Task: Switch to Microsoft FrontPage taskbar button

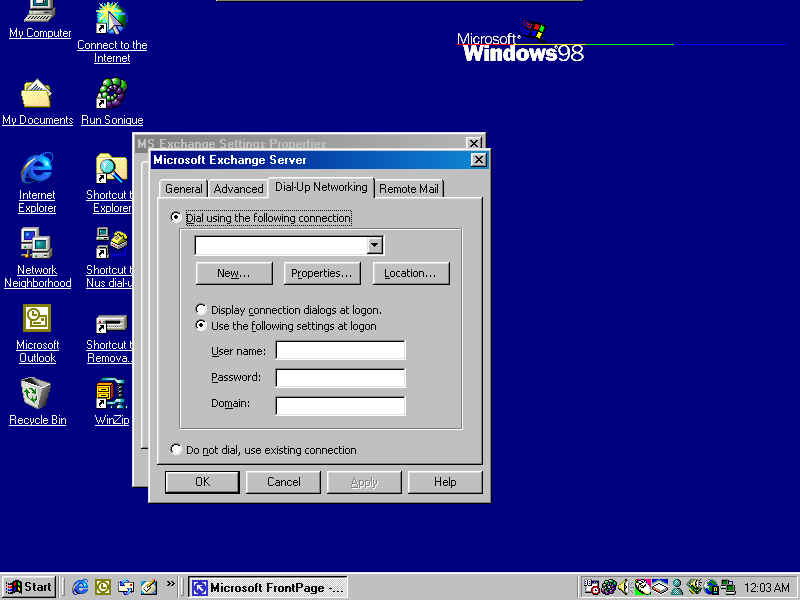Action: click(268, 588)
